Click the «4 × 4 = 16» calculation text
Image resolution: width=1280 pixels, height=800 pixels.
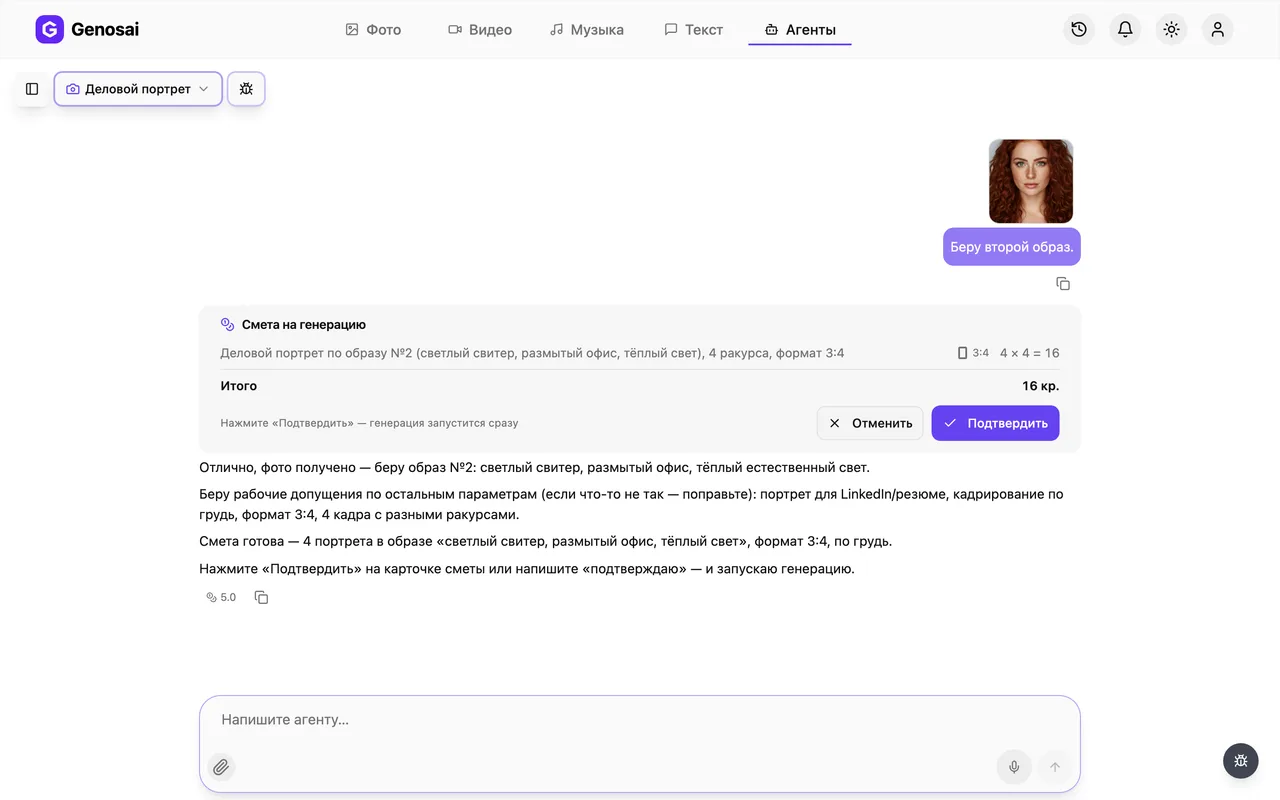point(1029,353)
